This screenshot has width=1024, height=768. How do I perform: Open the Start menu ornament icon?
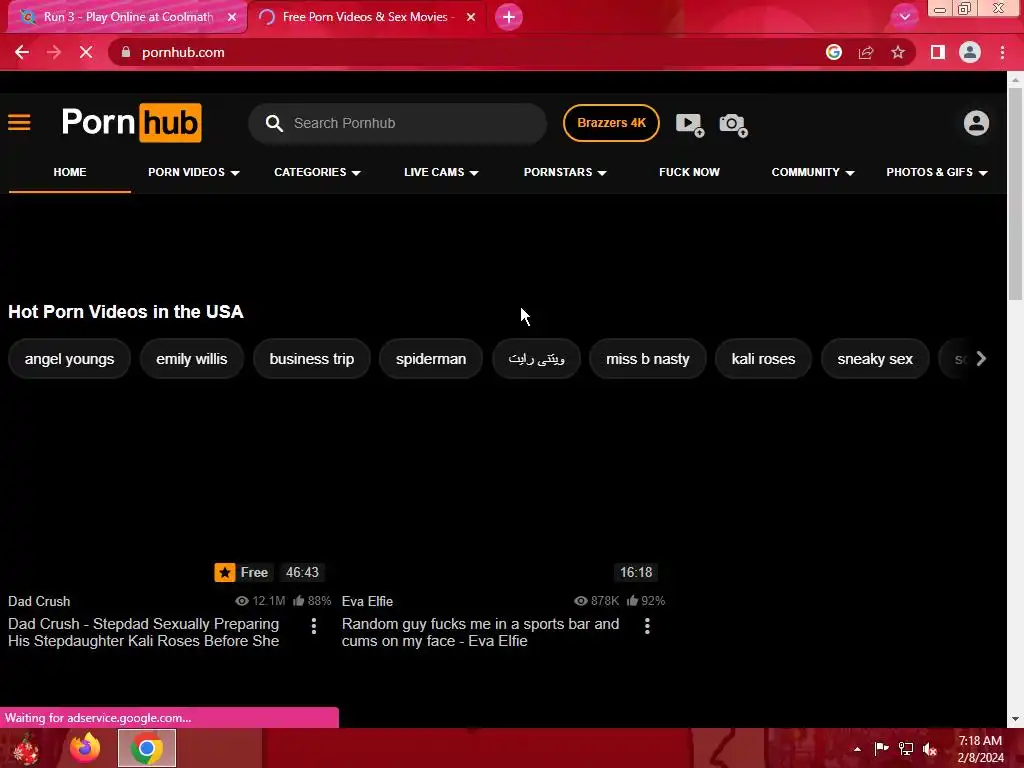point(26,748)
